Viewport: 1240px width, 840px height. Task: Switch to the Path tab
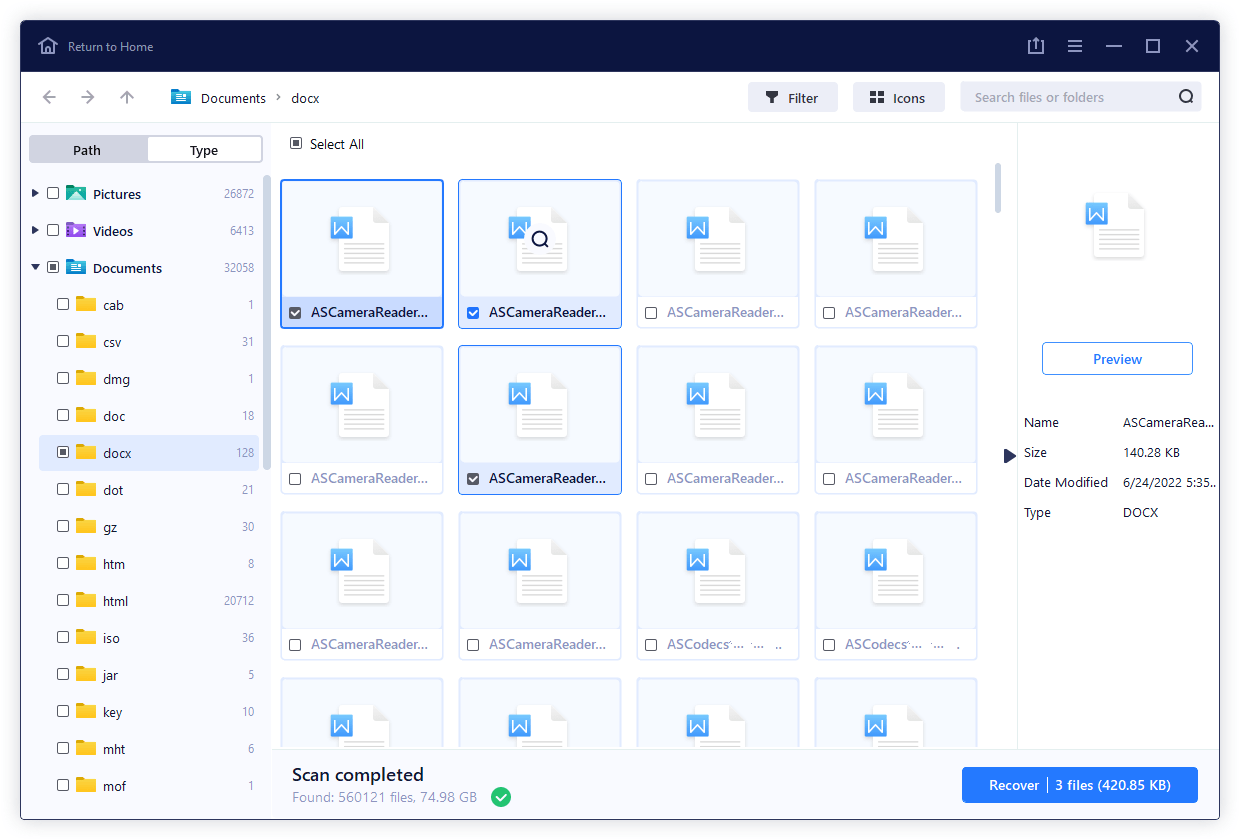coord(88,150)
